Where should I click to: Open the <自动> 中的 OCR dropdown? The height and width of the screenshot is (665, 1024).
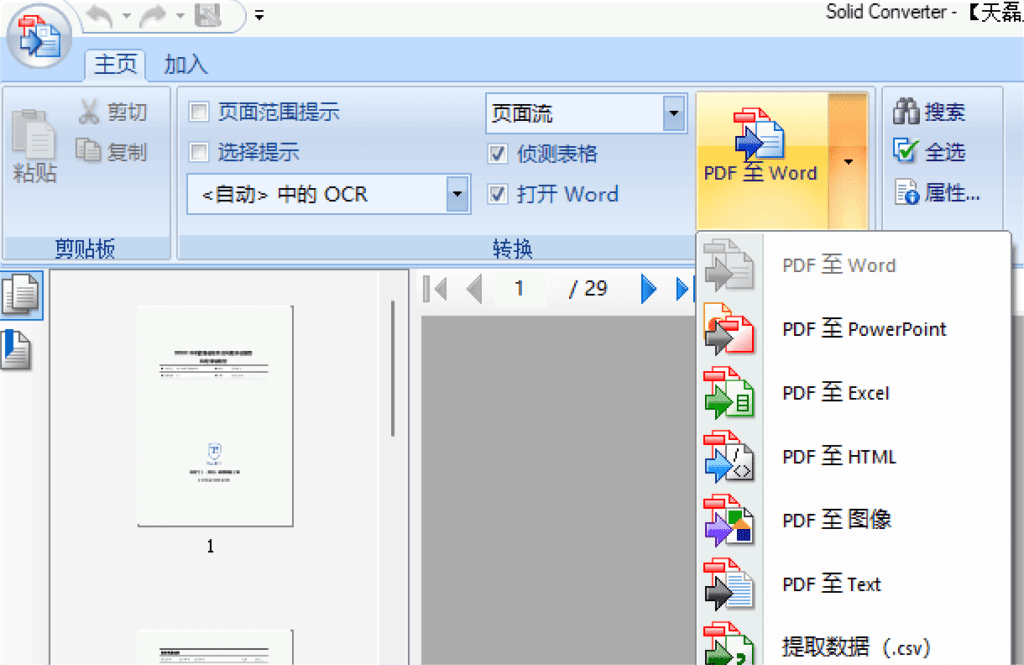click(x=457, y=194)
